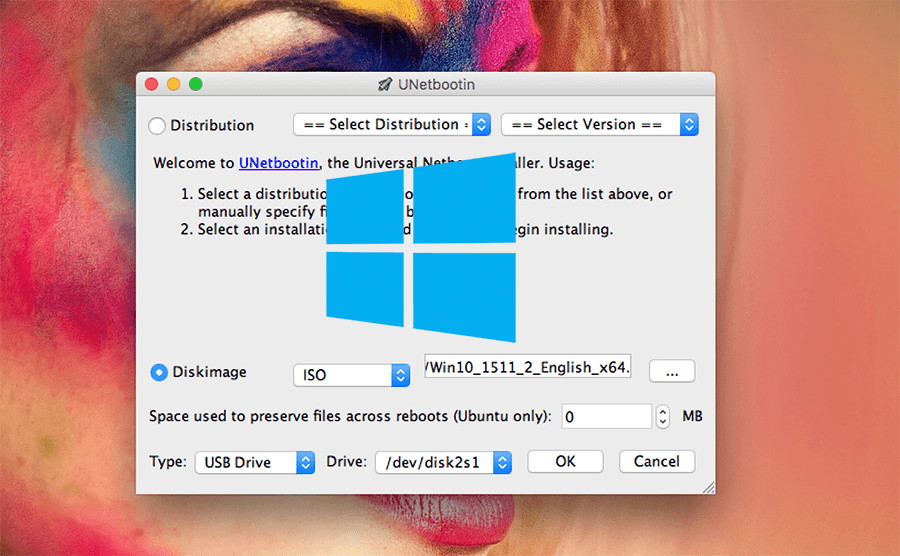Click the persistence space MB input field

607,417
